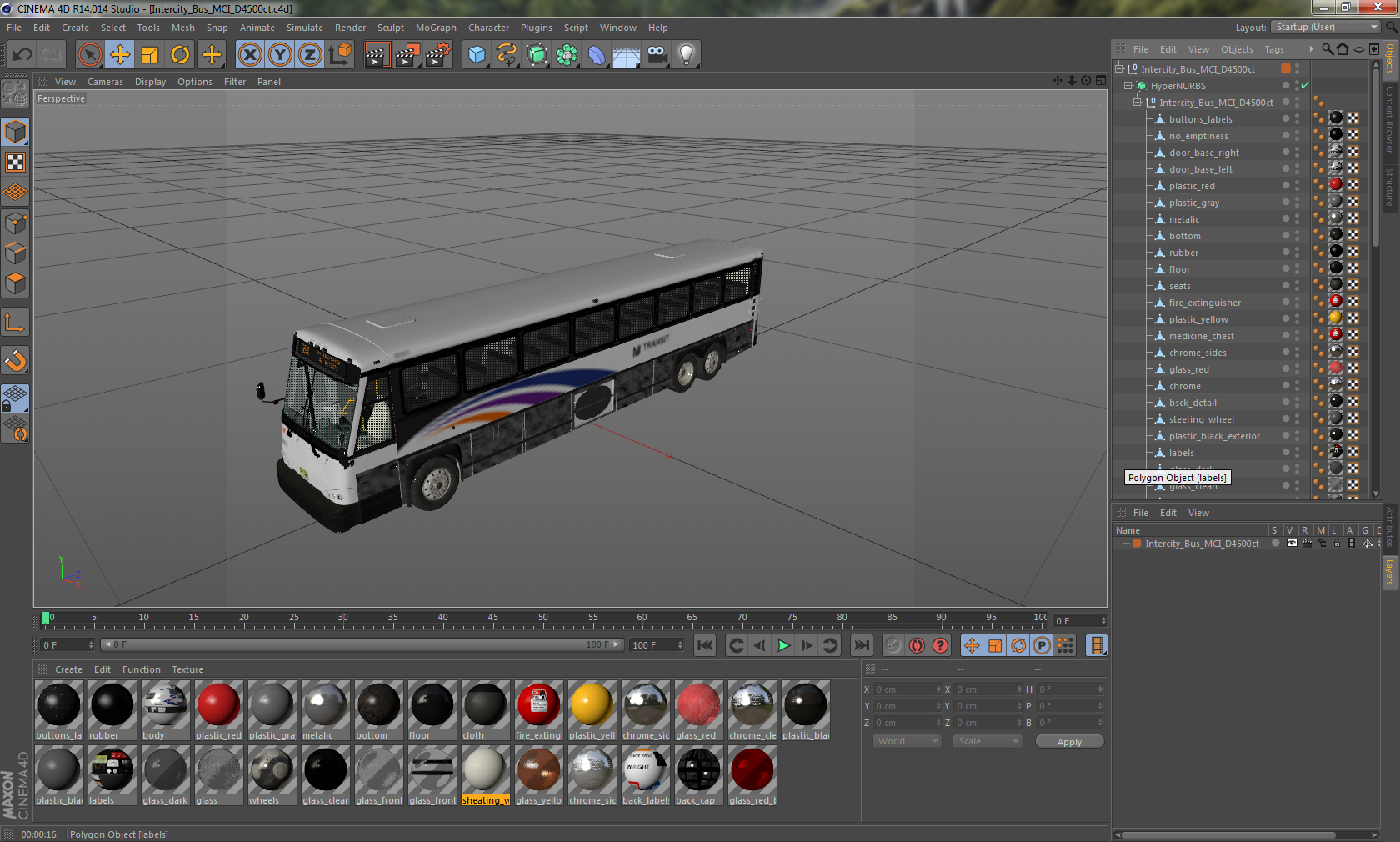Click frame 50 on the timeline ruler
This screenshot has width=1400, height=842.
click(542, 619)
